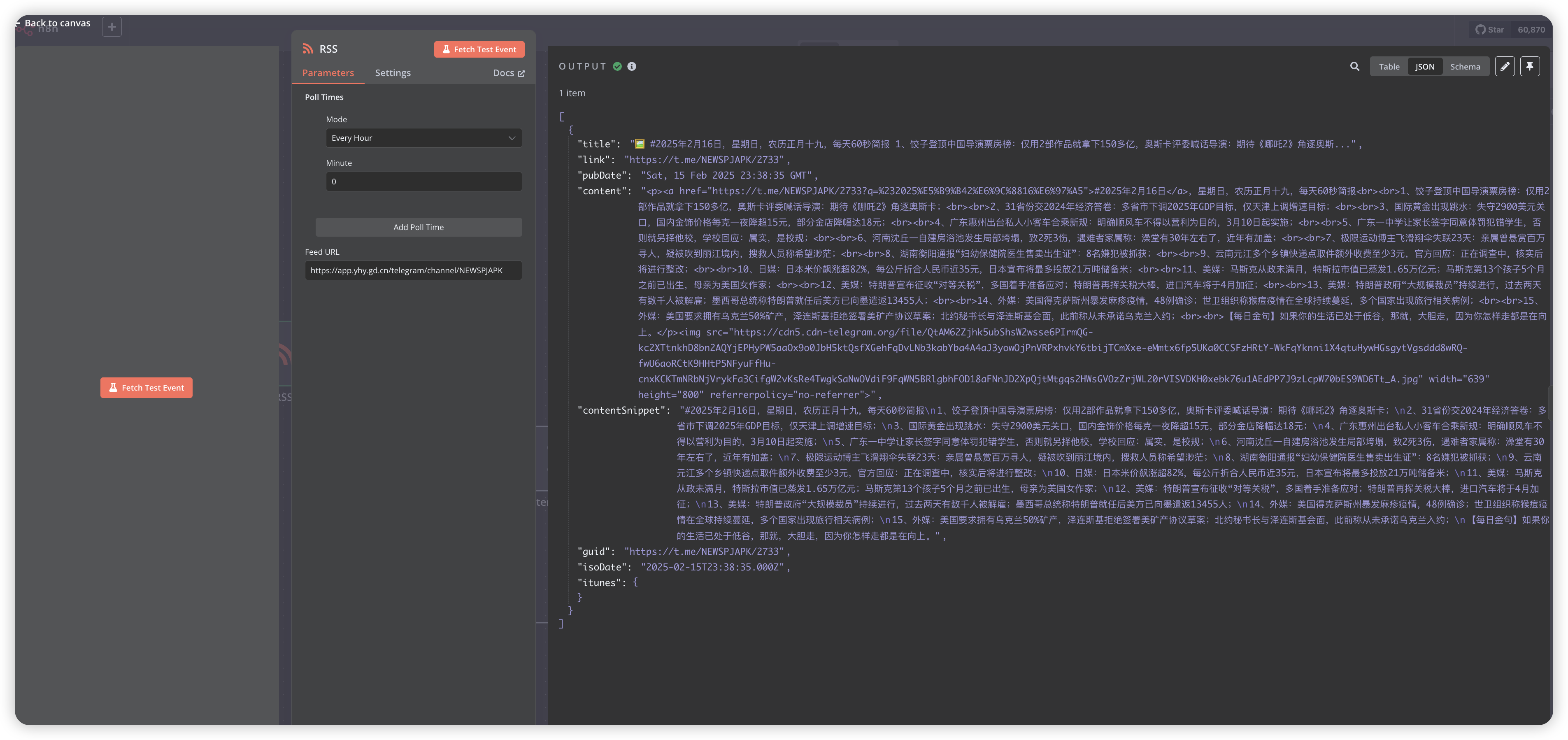This screenshot has height=740, width=1568.
Task: Click the pin output data icon
Action: [1530, 66]
